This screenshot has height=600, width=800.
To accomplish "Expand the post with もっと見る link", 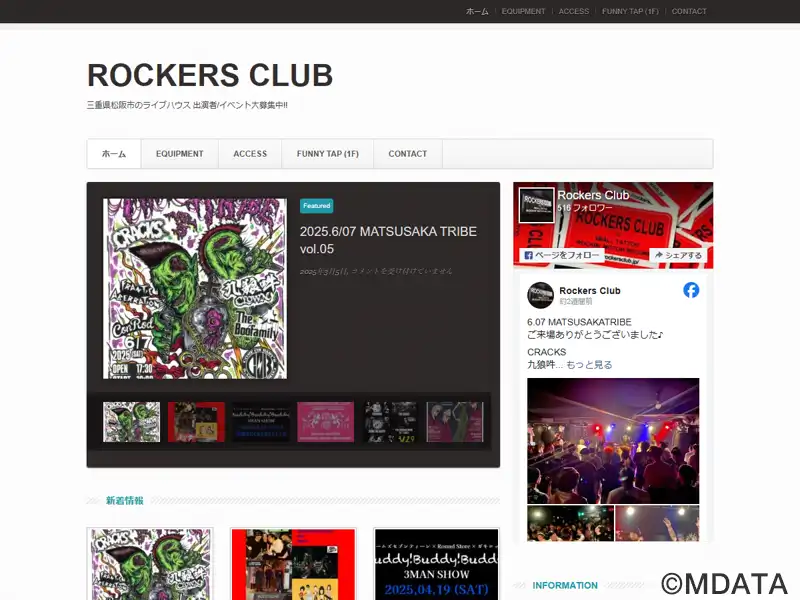I will tap(589, 365).
